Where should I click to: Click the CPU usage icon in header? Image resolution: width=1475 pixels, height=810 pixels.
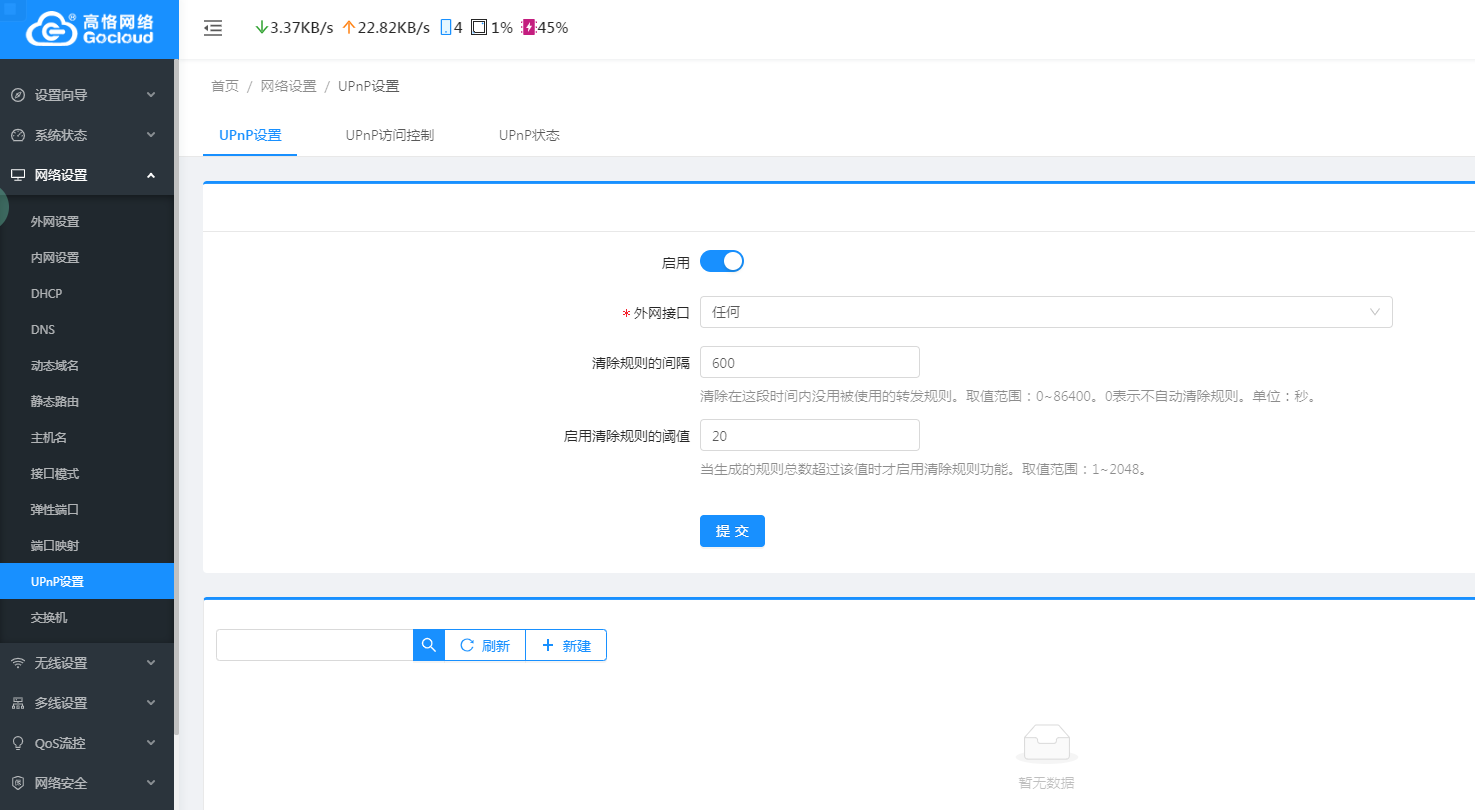479,28
